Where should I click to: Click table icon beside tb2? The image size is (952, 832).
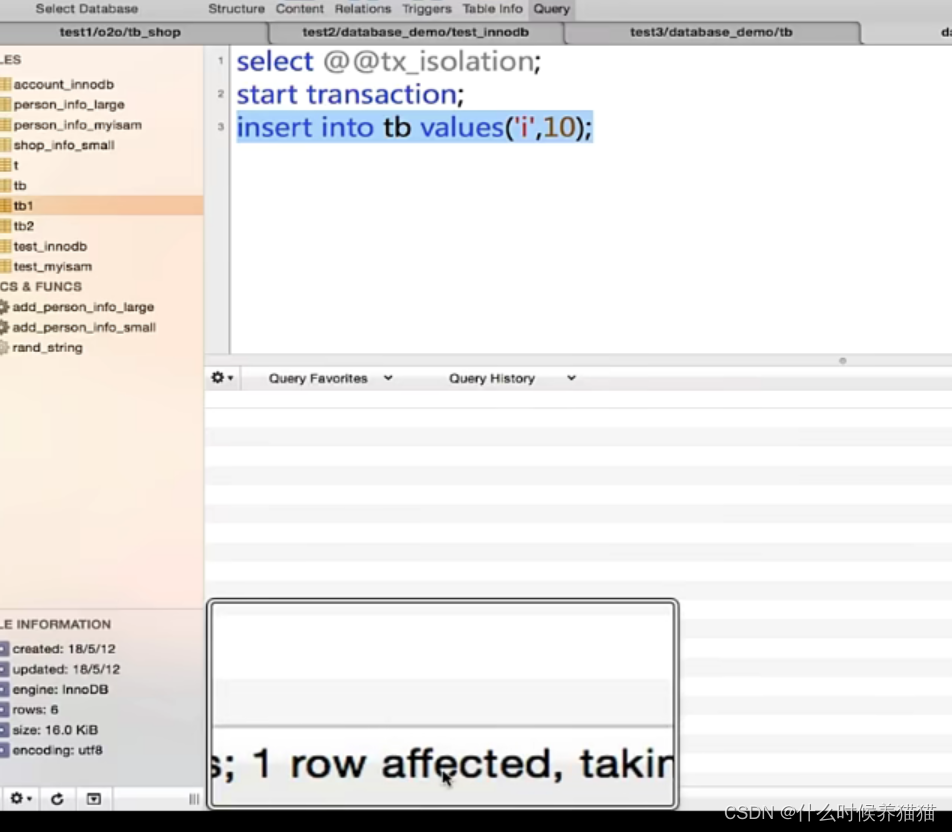5,226
